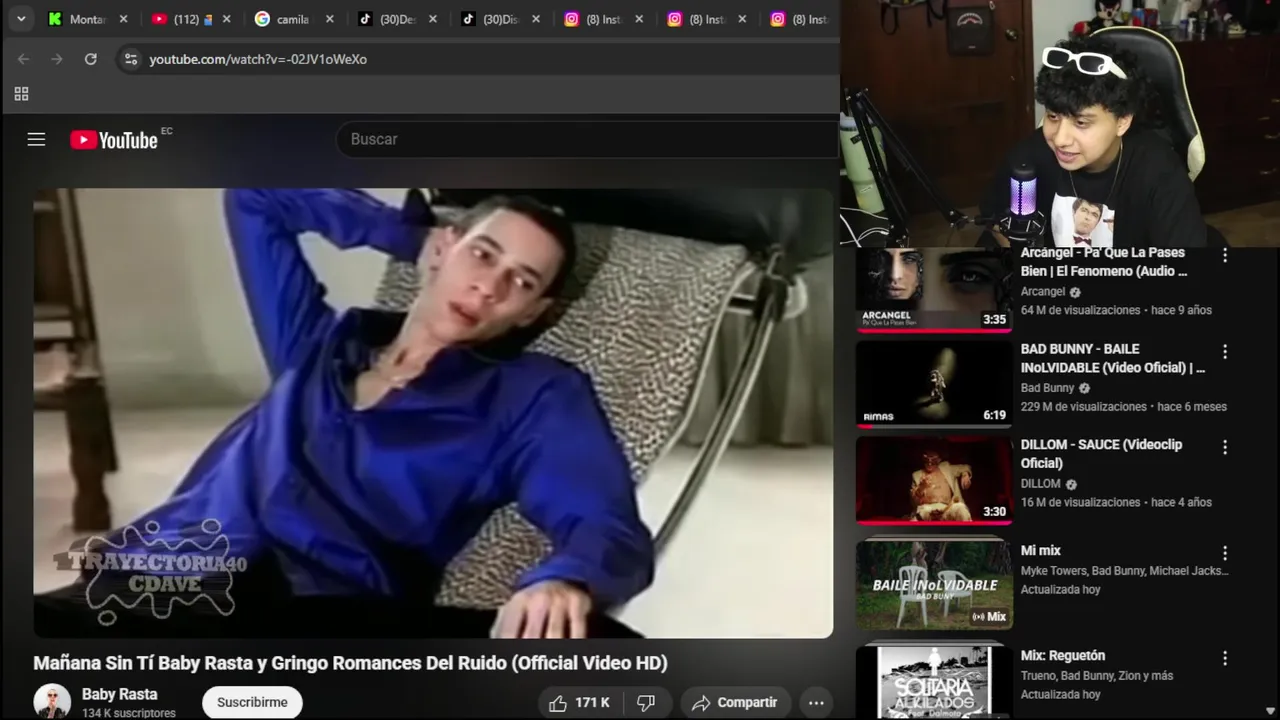Open options menu for 'Mix: Reguetón'
The image size is (1280, 720).
[x=1225, y=658]
